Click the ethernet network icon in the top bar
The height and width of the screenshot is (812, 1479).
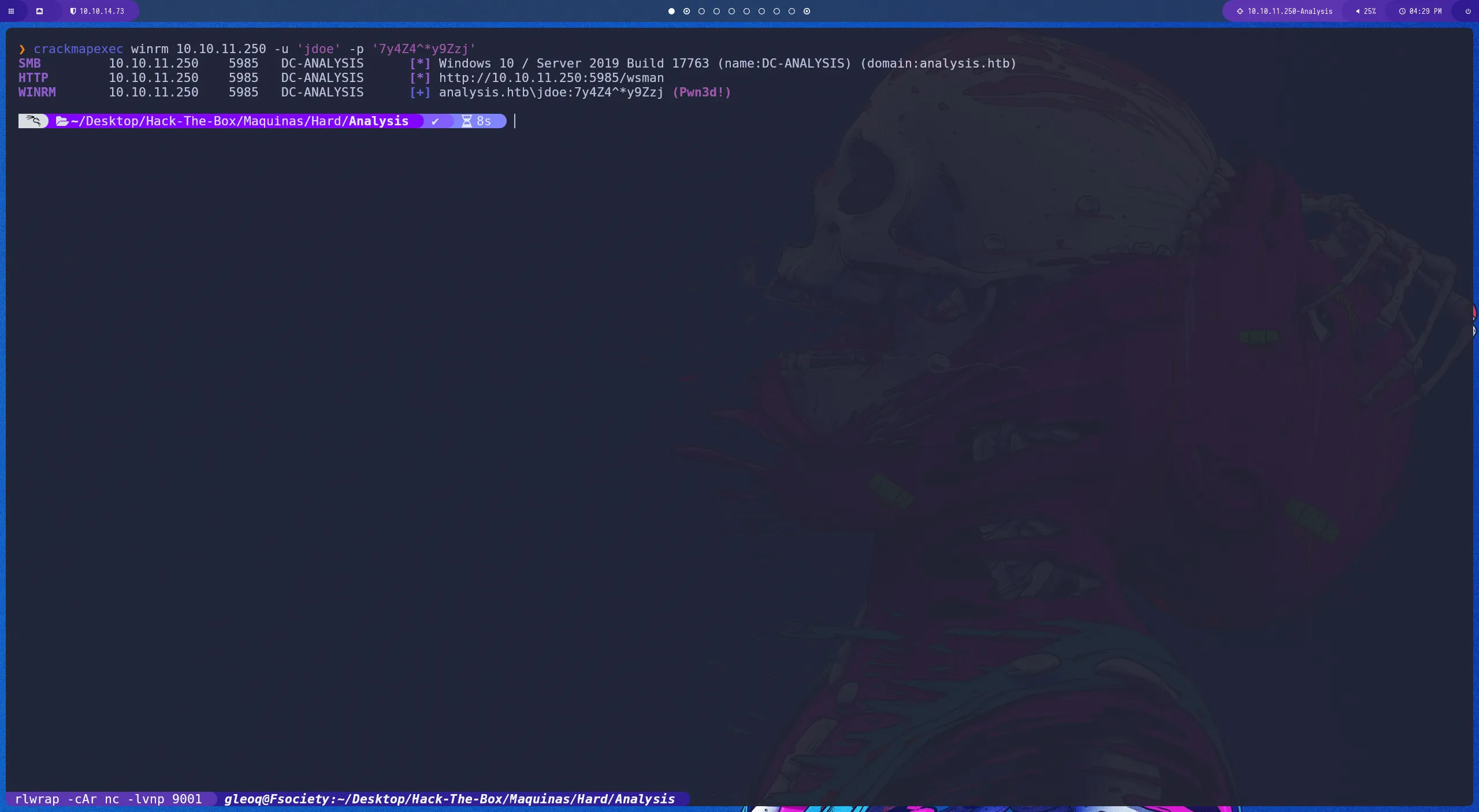40,11
